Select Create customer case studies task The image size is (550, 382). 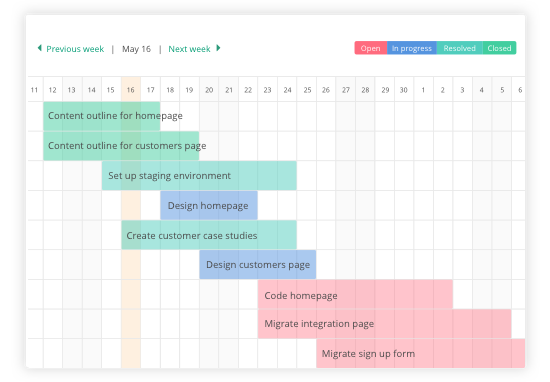209,235
